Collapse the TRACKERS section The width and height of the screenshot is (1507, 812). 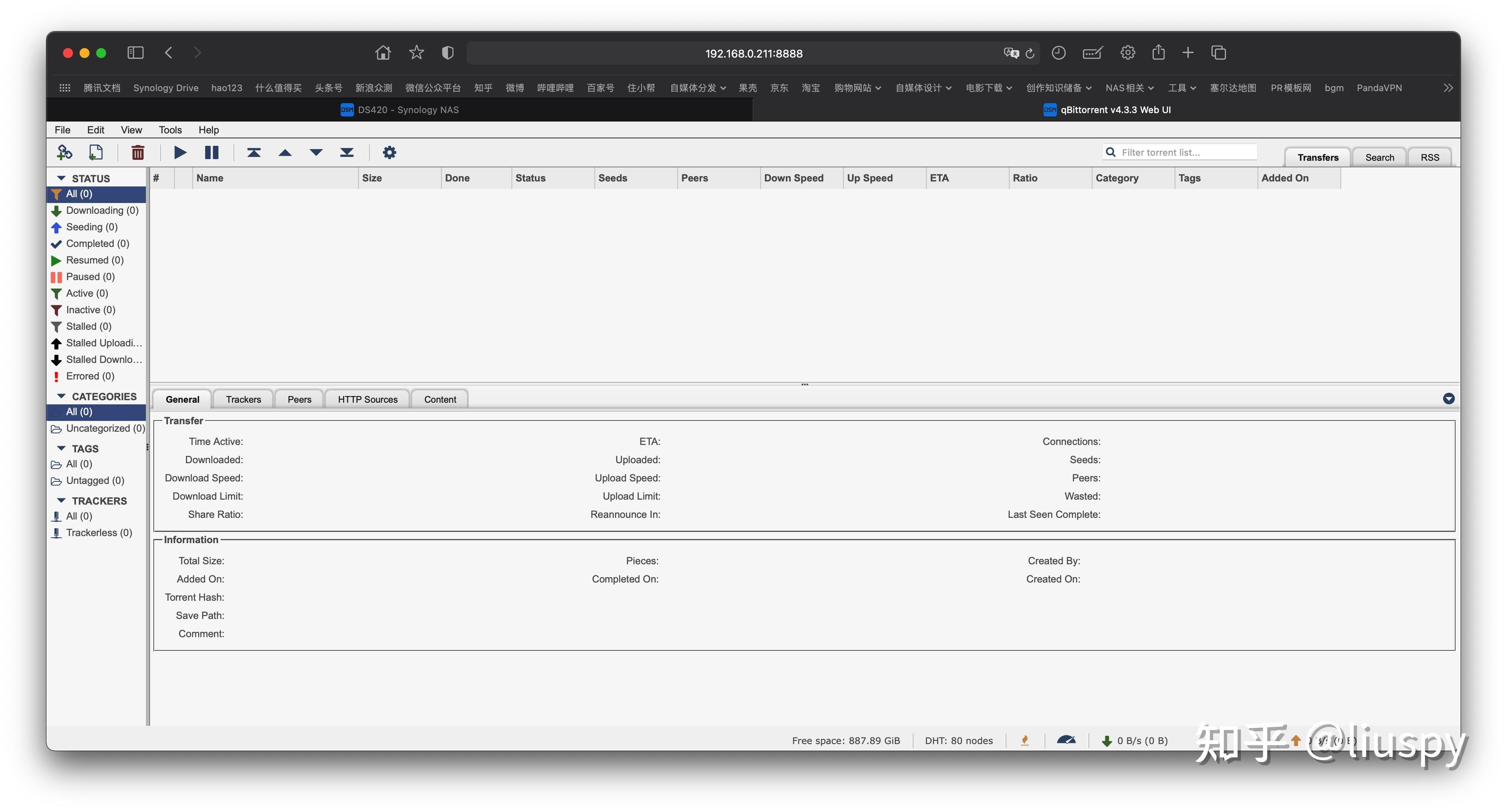61,501
